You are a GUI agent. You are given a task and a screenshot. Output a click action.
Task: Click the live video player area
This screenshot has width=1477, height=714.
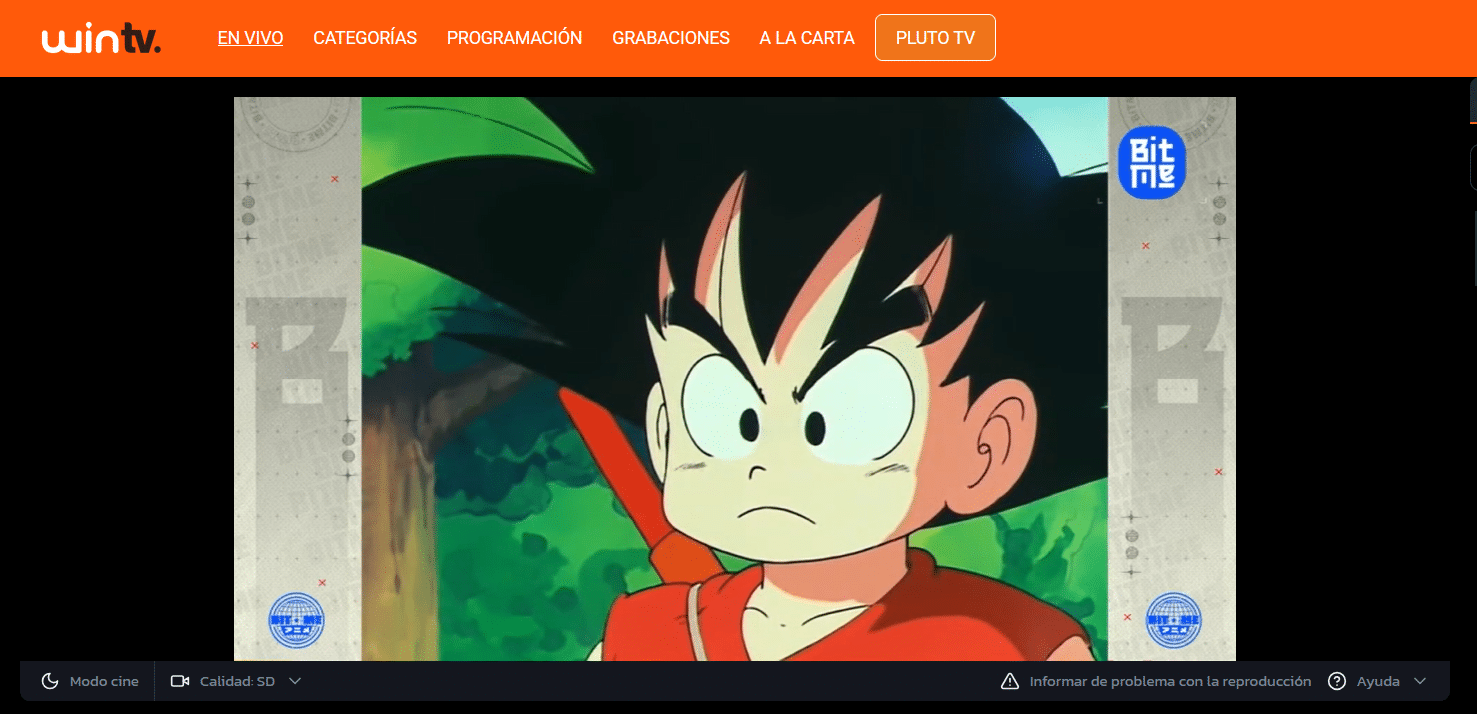point(735,379)
